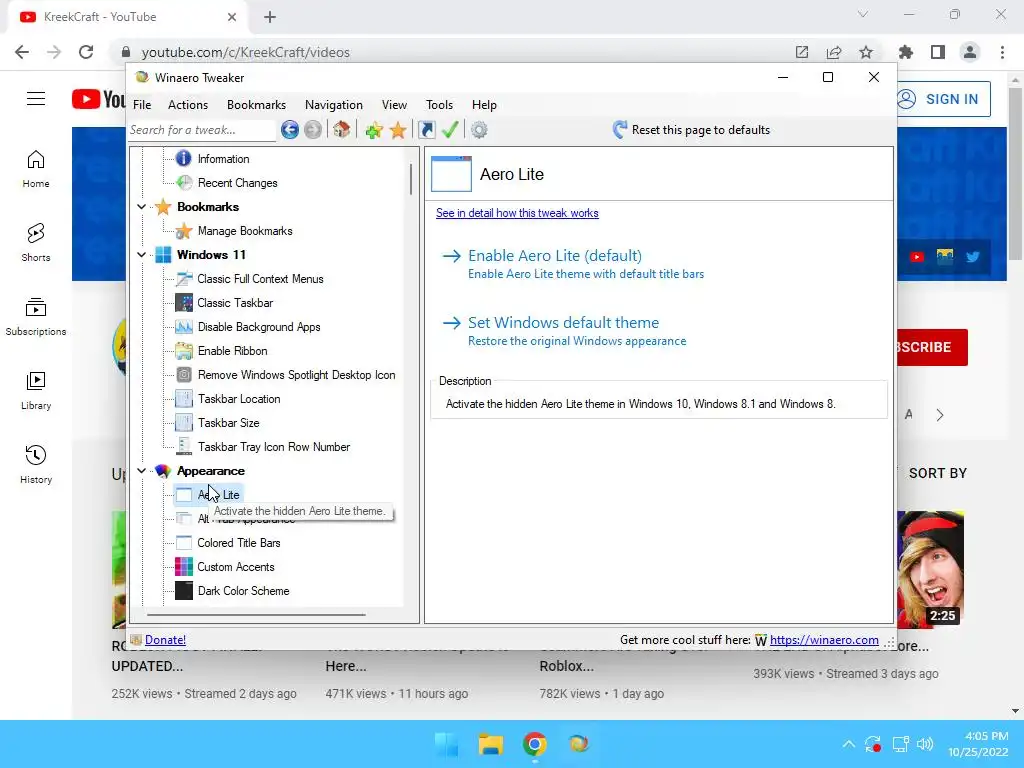1024x768 pixels.
Task: Go to Winaero Tweaker home page icon
Action: coord(342,129)
